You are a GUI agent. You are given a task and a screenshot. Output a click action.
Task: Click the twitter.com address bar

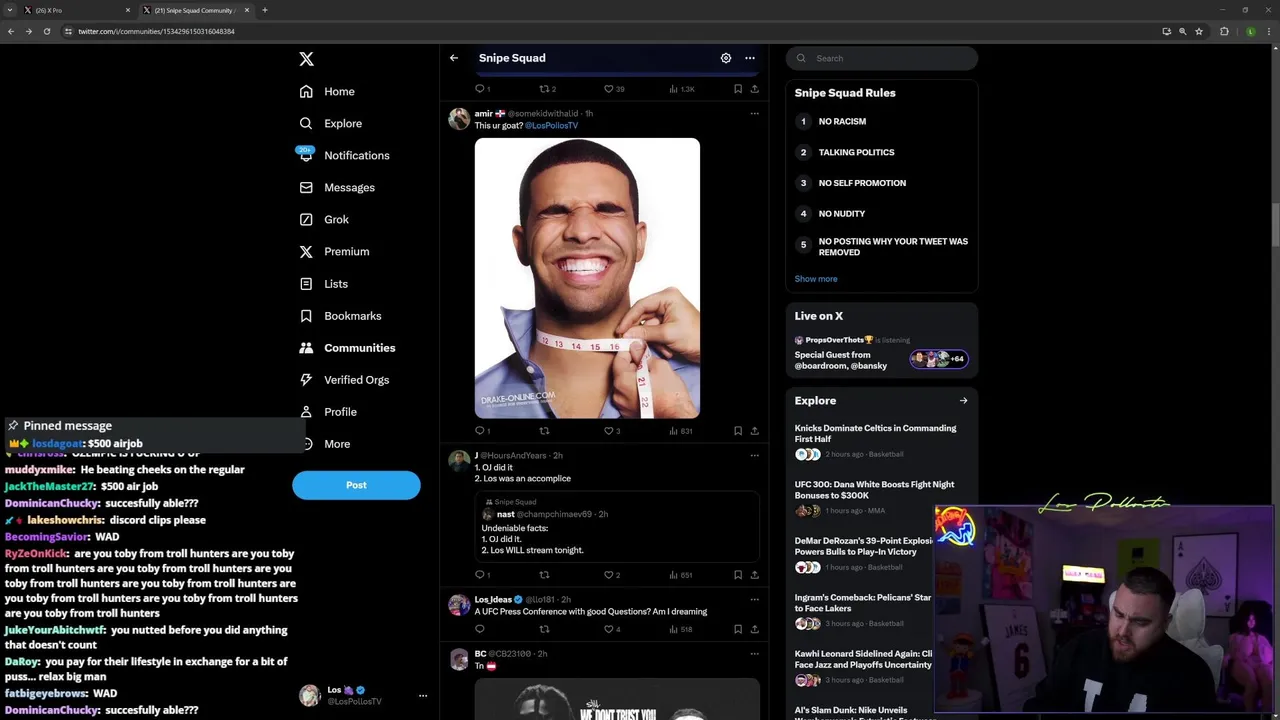[x=600, y=31]
